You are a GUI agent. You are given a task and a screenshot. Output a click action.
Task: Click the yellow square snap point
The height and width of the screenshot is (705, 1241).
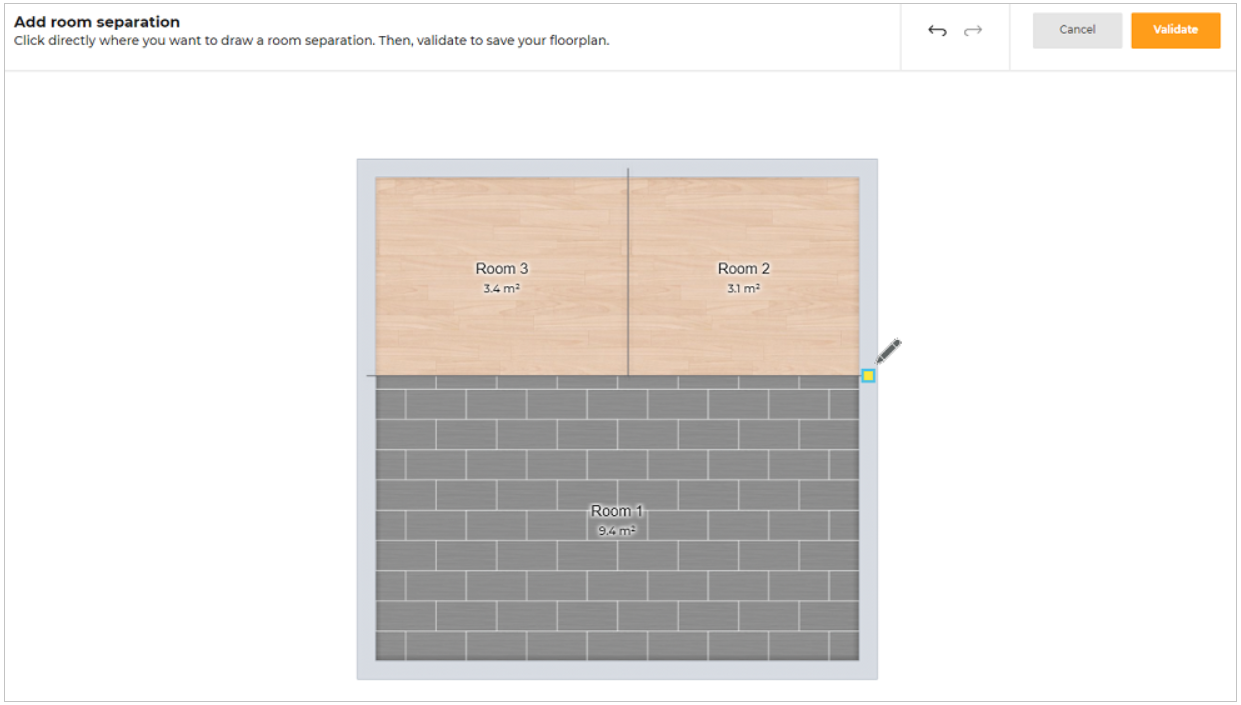tap(868, 376)
